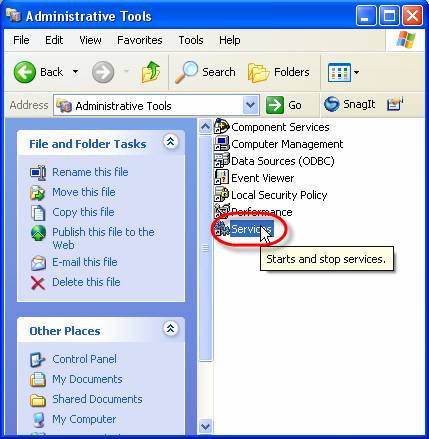Click the scrollbar down arrow
The image size is (429, 439).
(205, 426)
